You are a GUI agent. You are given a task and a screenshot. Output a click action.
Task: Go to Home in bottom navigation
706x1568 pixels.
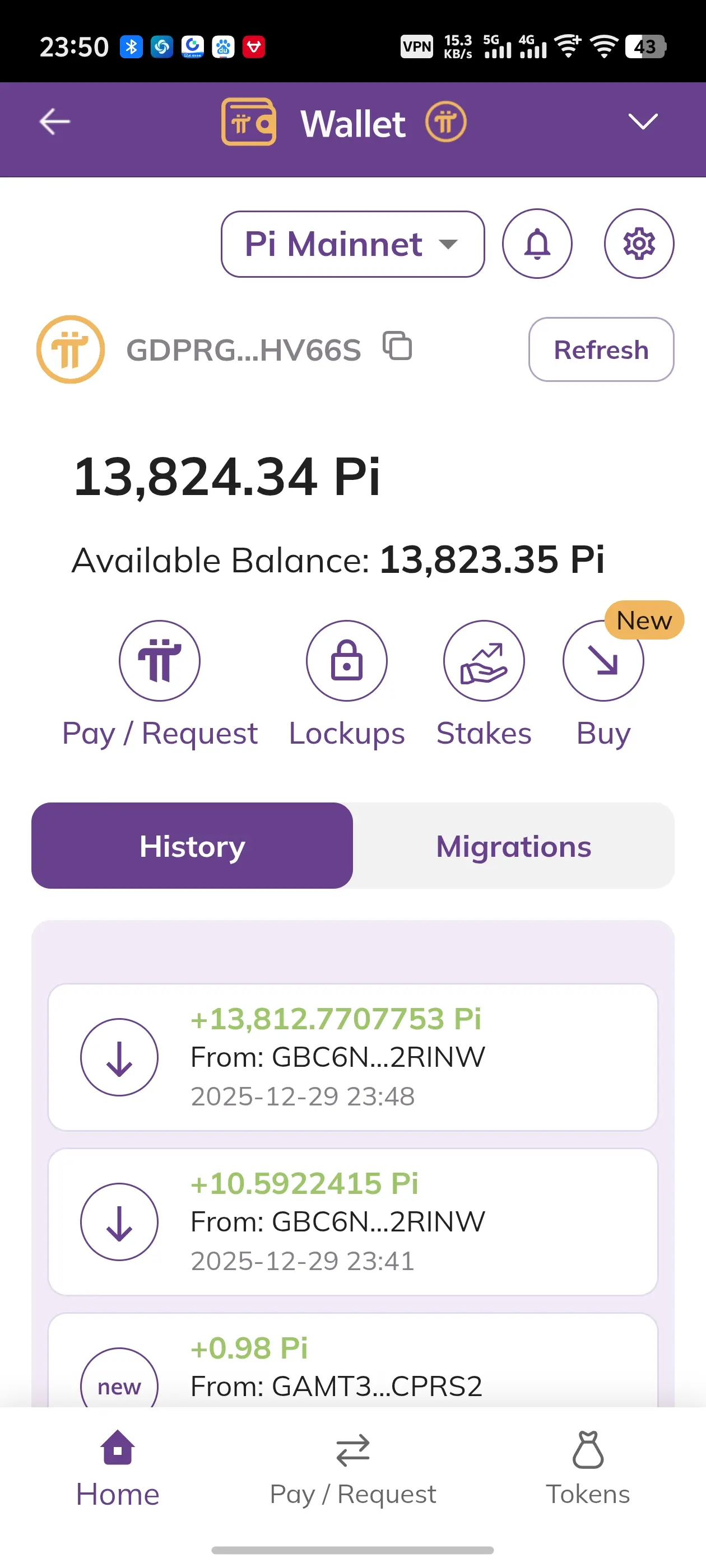[x=118, y=1468]
